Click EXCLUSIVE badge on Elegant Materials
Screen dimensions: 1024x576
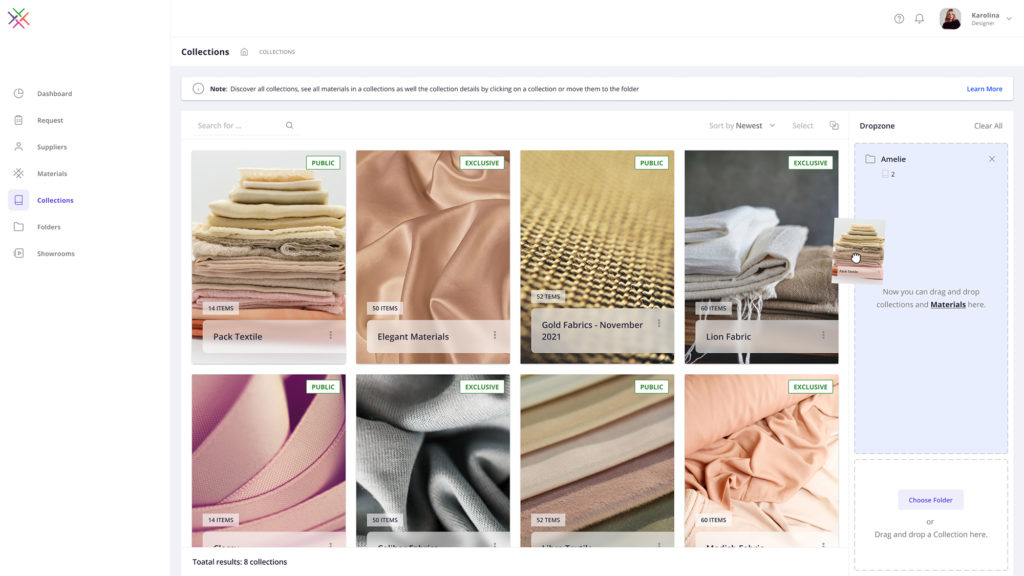[x=482, y=163]
